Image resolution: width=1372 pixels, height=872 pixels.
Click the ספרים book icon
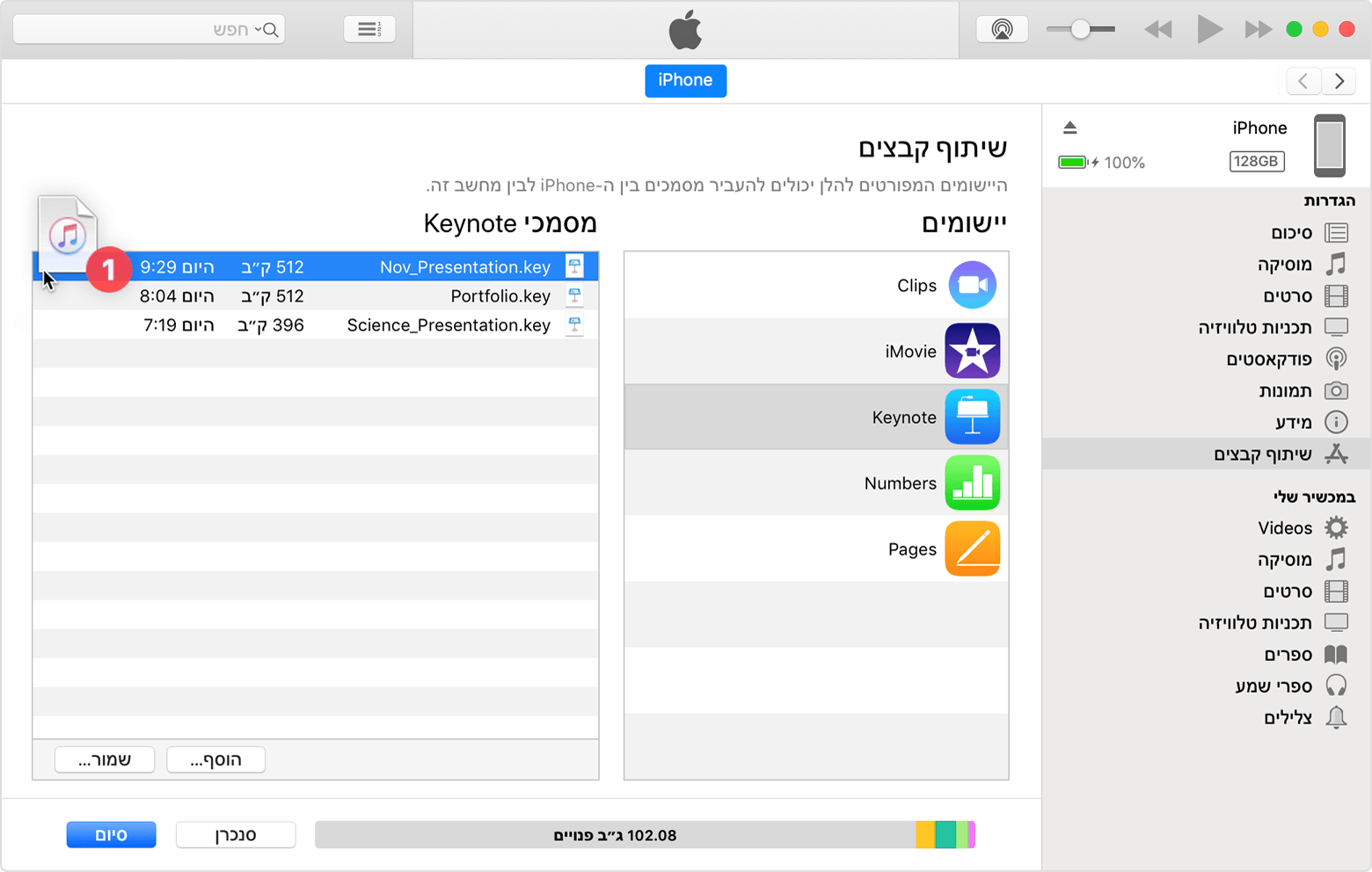[x=1336, y=654]
